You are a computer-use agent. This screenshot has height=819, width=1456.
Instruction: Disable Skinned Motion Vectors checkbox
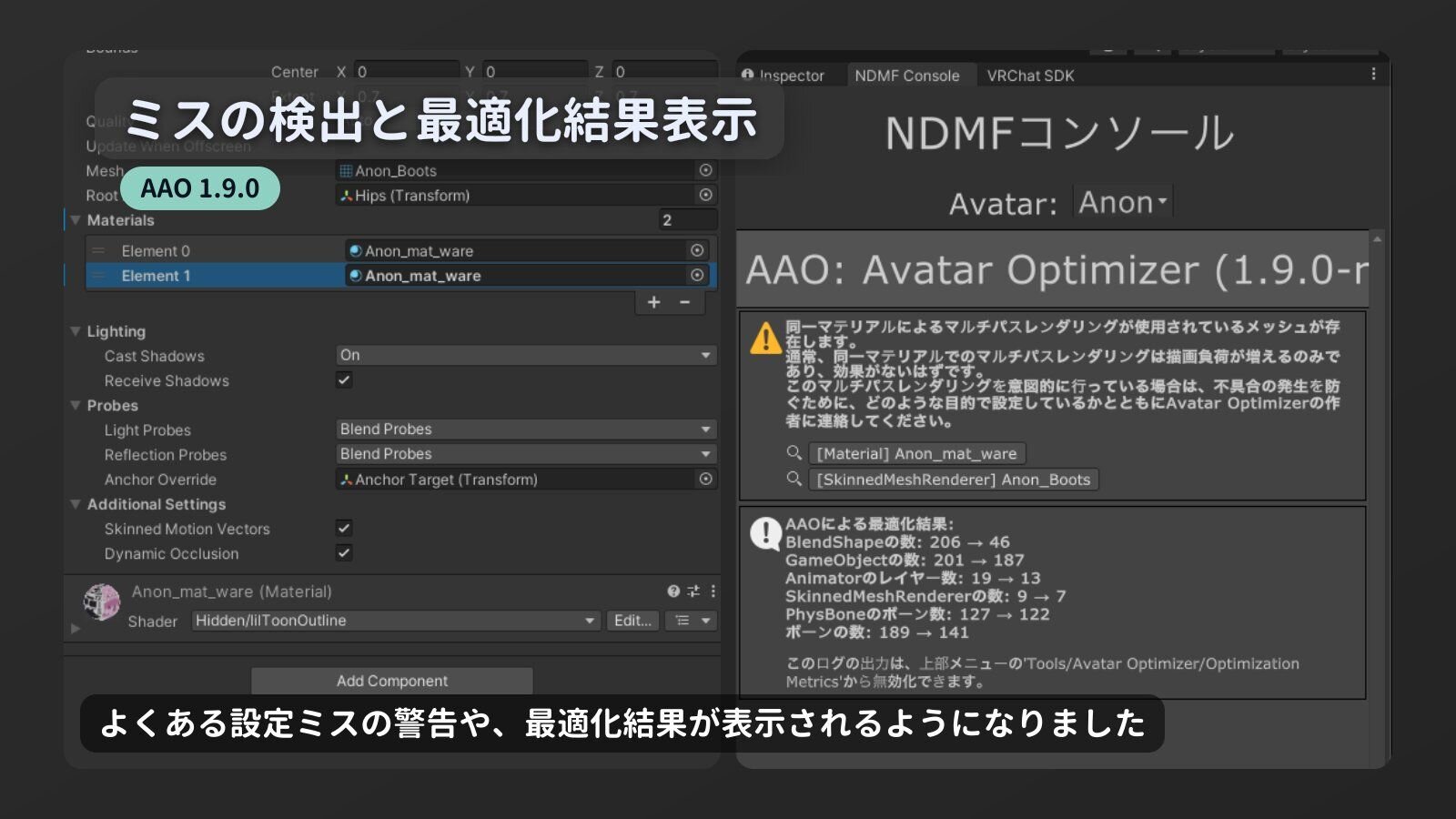pos(344,528)
